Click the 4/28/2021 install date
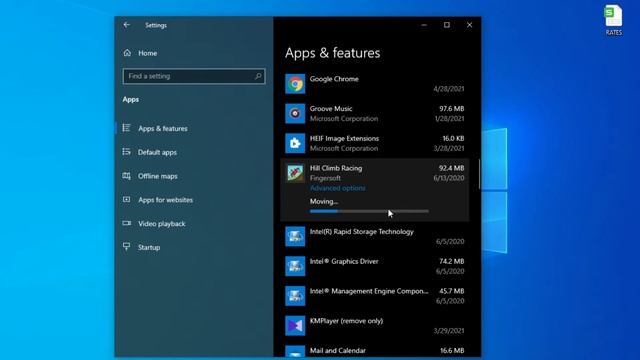Viewport: 640px width, 360px height. (x=449, y=89)
